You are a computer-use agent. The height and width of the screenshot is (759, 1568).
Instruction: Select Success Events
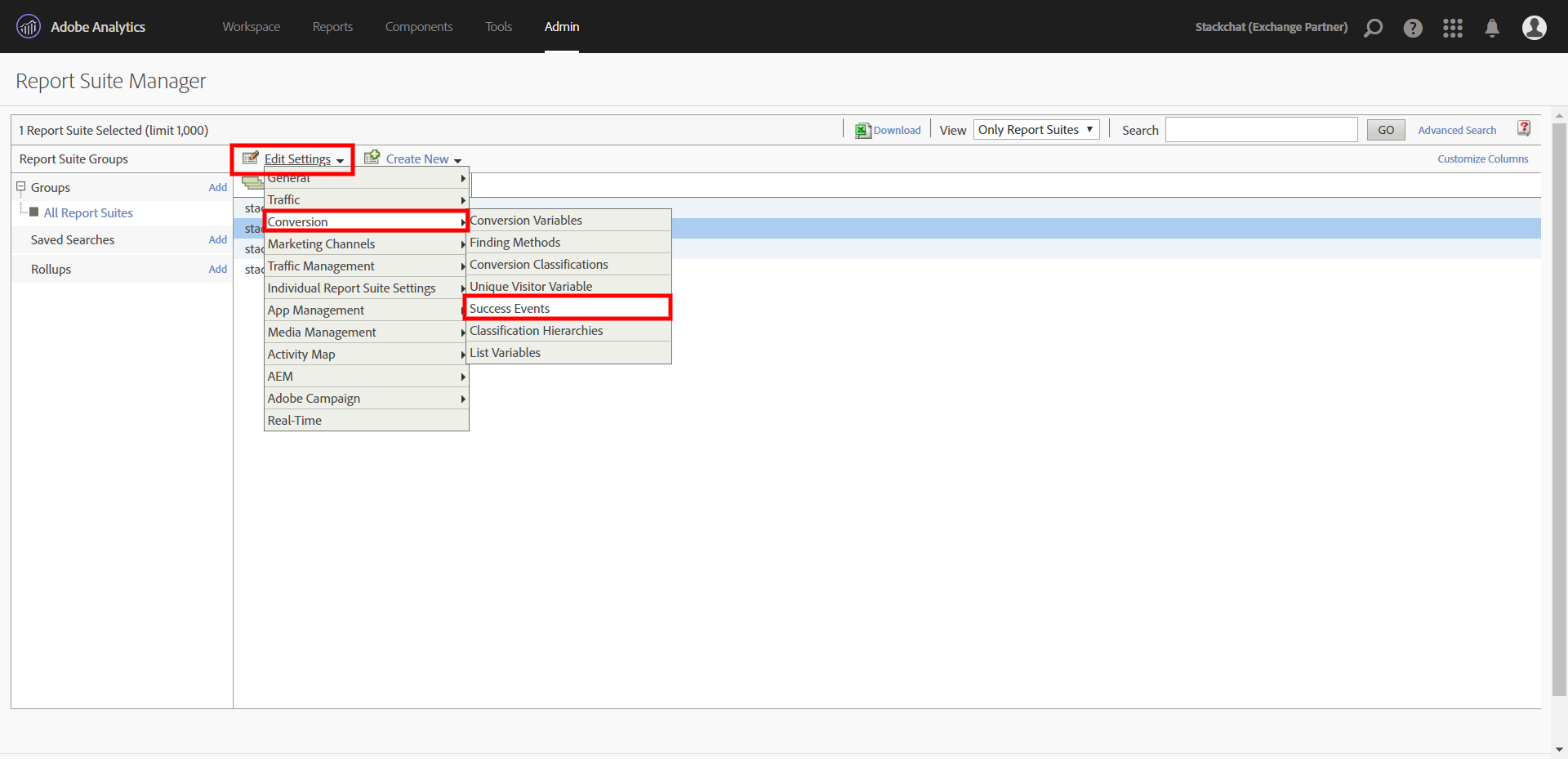tap(569, 309)
